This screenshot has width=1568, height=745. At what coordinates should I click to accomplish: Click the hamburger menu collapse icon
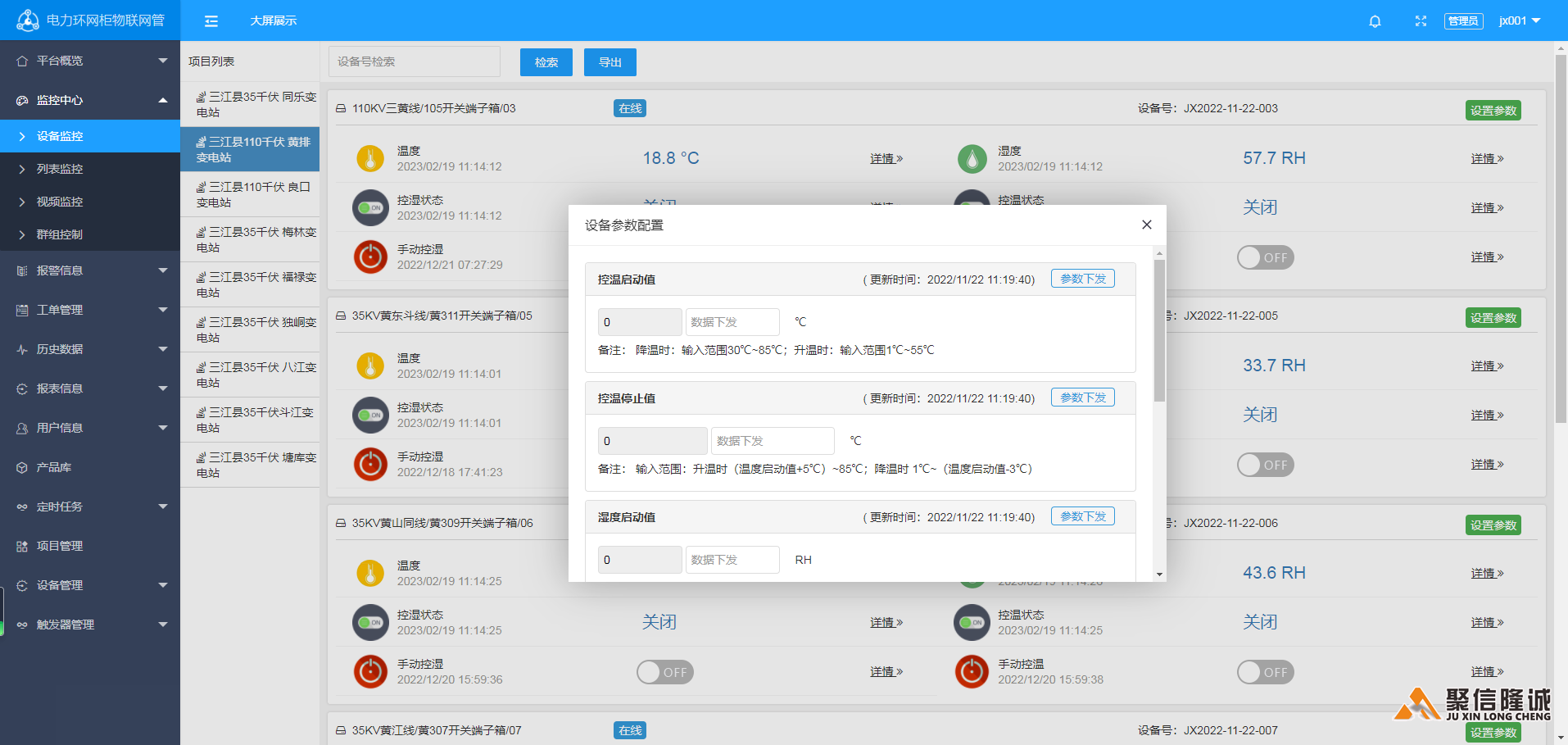tap(211, 21)
